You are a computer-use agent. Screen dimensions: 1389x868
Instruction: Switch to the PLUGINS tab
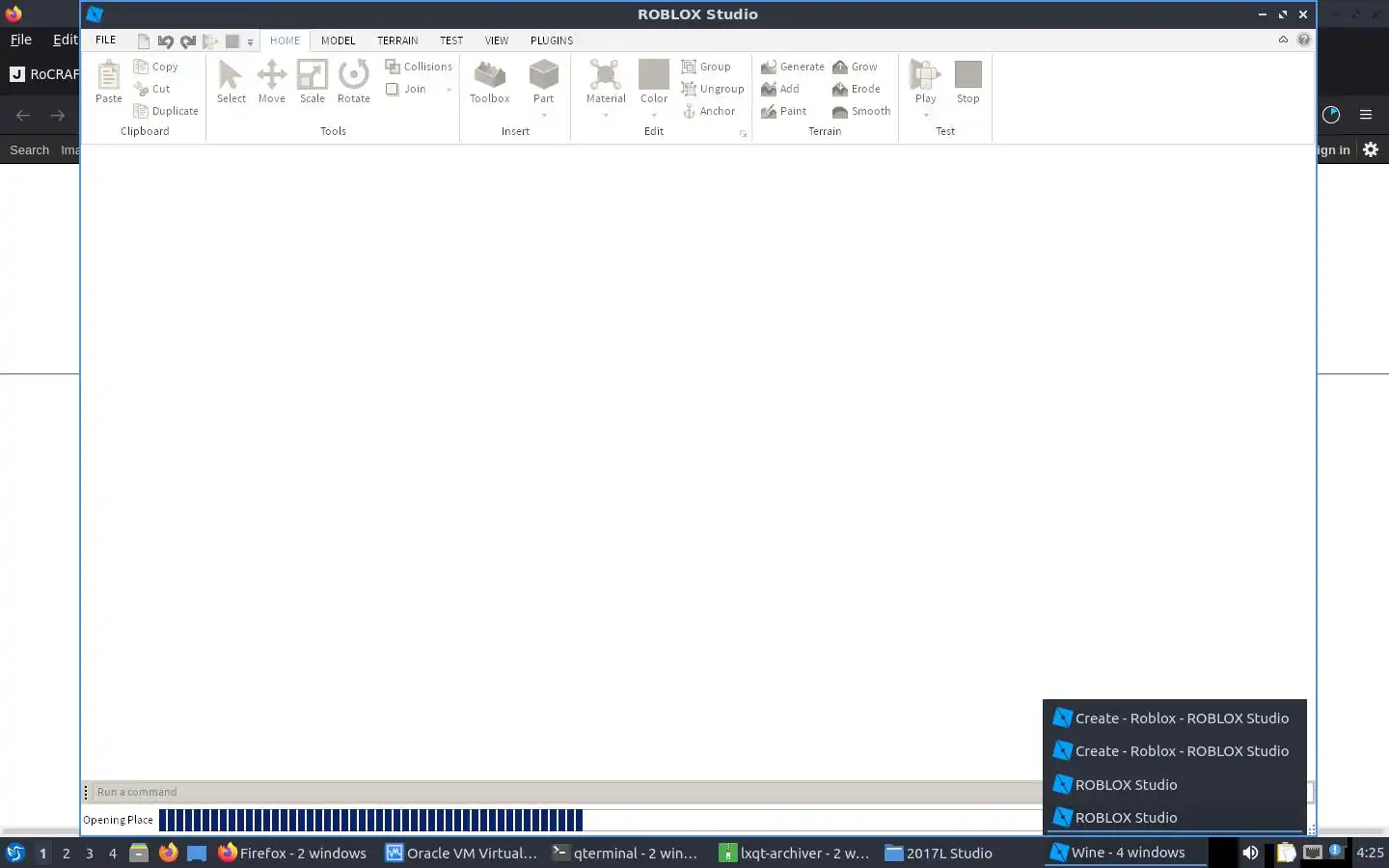click(552, 41)
